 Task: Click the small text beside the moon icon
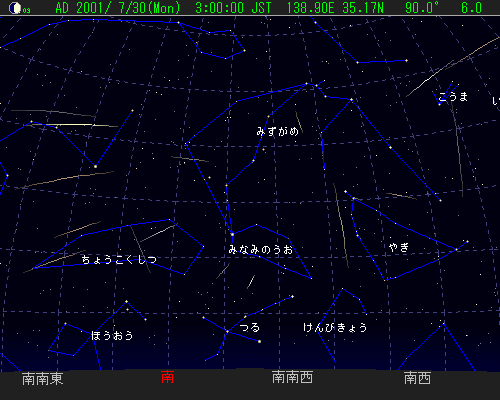[x=26, y=11]
